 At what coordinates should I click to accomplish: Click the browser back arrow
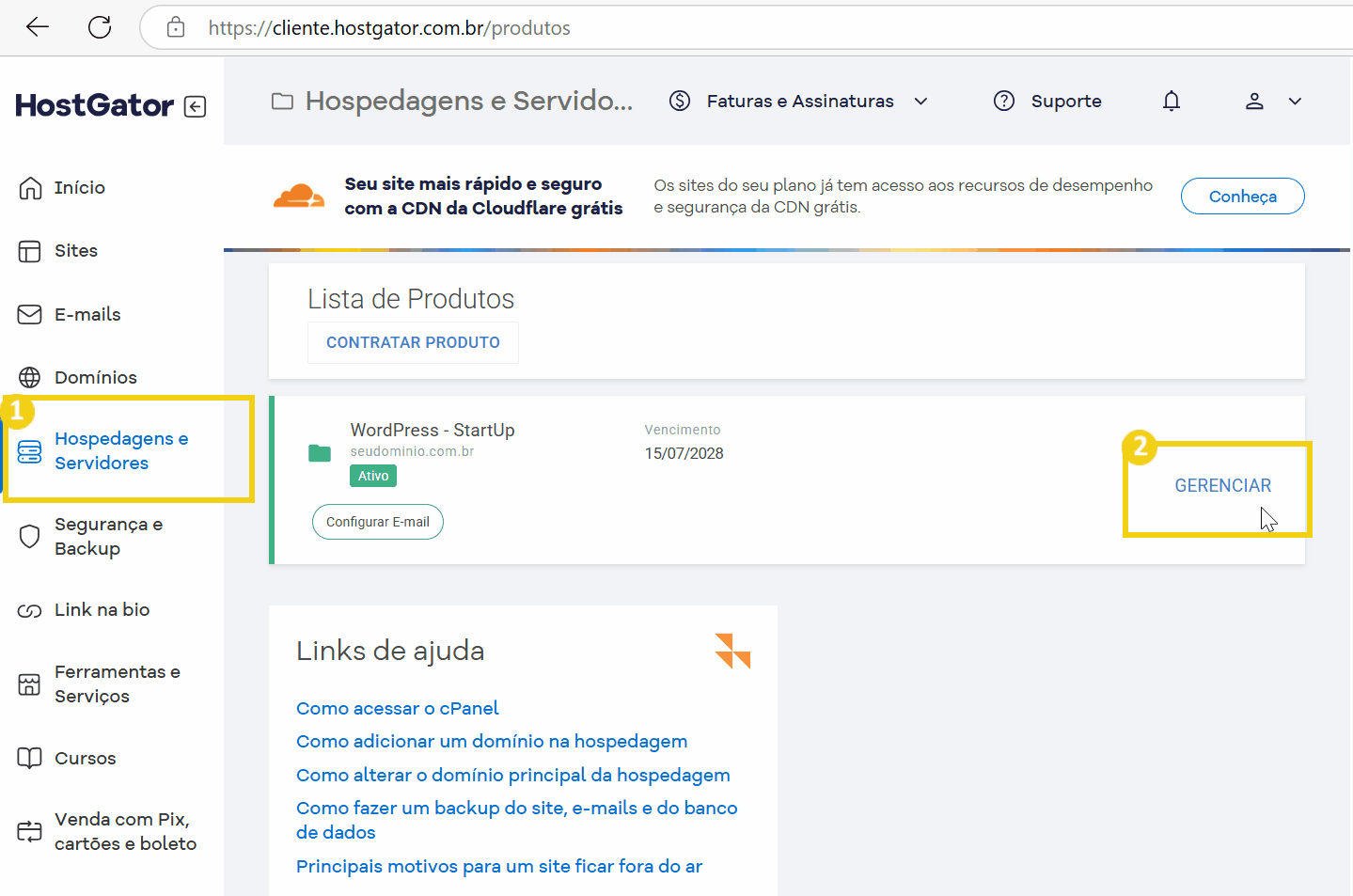tap(38, 27)
